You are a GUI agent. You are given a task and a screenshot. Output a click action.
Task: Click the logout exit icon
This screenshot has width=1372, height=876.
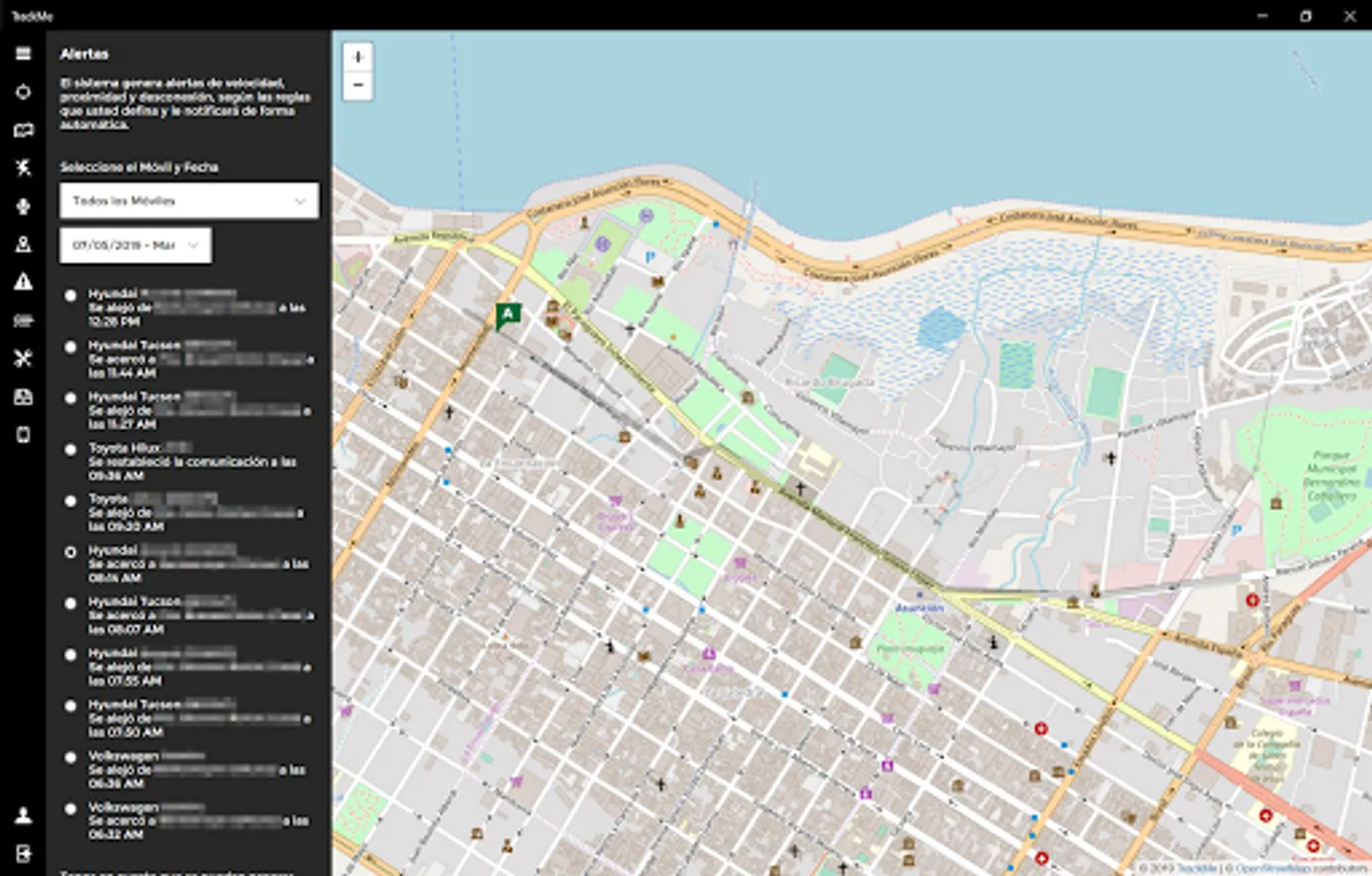pyautogui.click(x=23, y=854)
